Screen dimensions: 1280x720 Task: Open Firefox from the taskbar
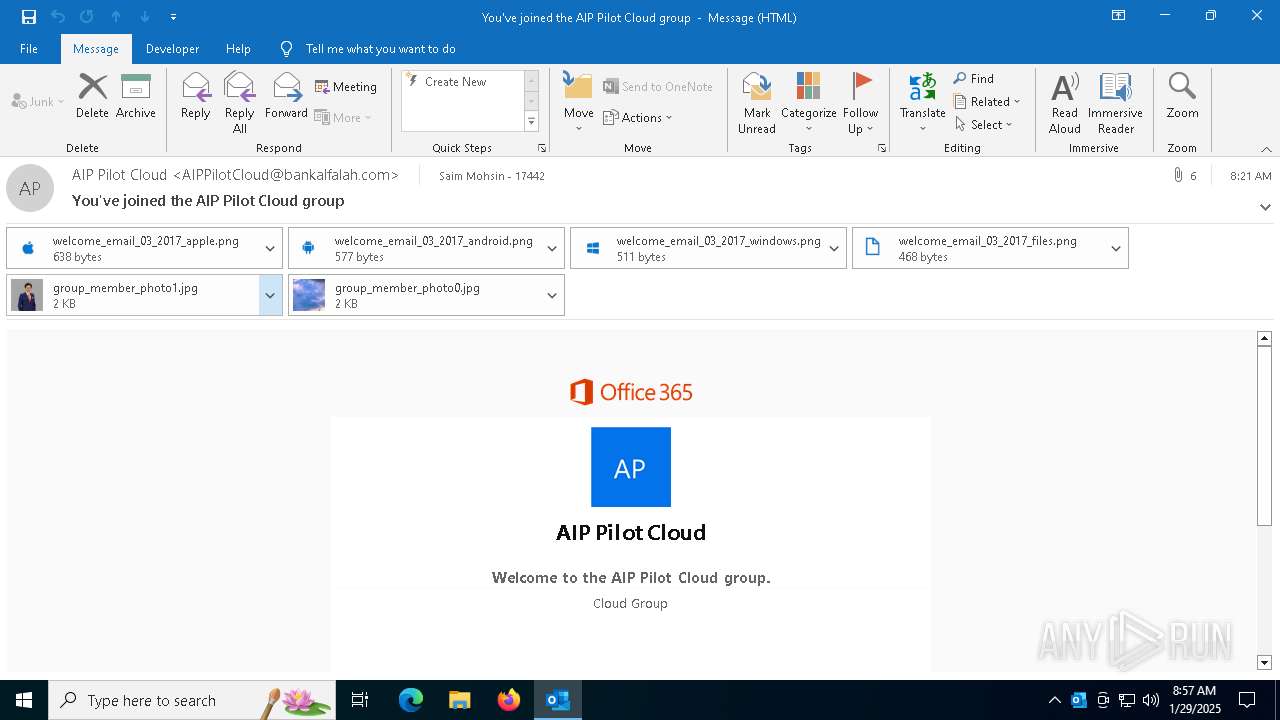pos(509,700)
